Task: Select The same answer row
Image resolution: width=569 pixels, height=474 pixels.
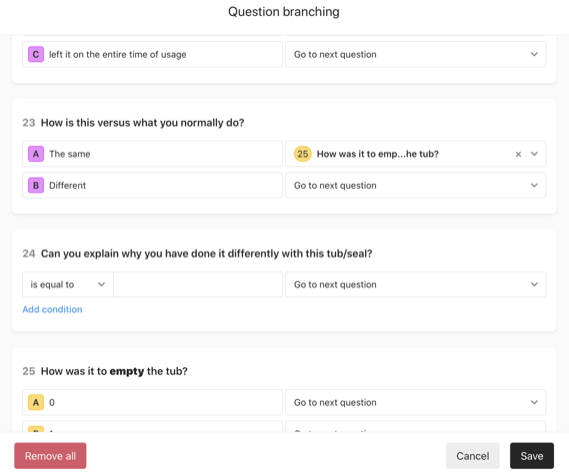Action: [x=152, y=154]
